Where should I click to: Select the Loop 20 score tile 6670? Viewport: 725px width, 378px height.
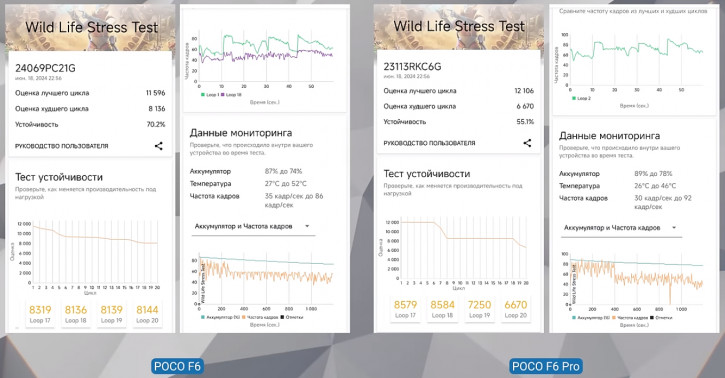[x=516, y=309]
